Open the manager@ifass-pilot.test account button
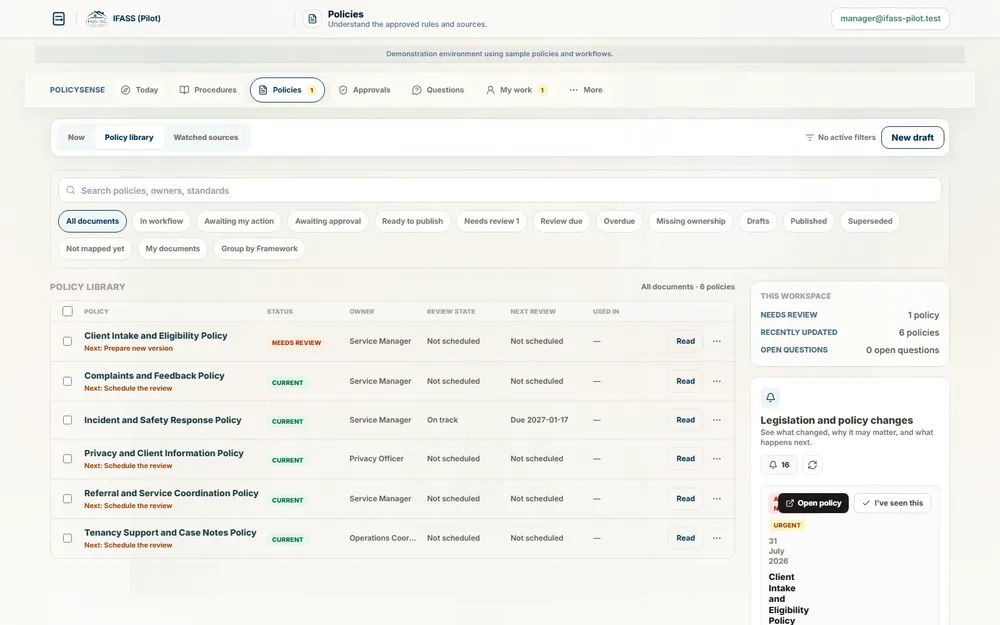This screenshot has width=1000, height=625. point(890,18)
